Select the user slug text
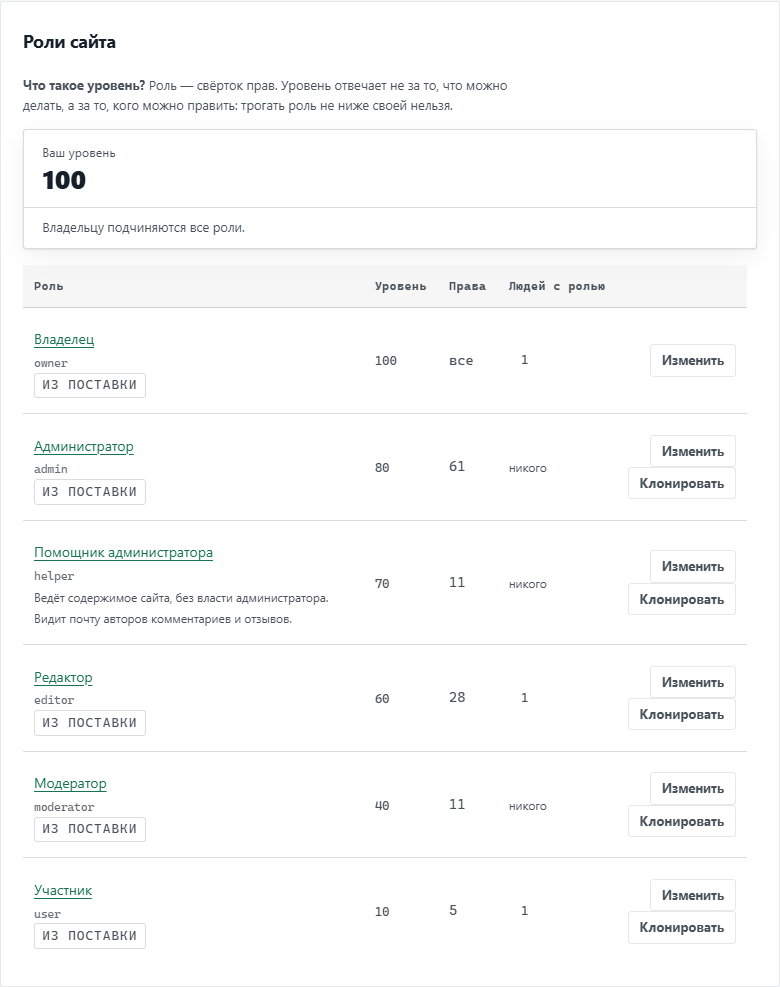This screenshot has width=780, height=987. pyautogui.click(x=47, y=914)
